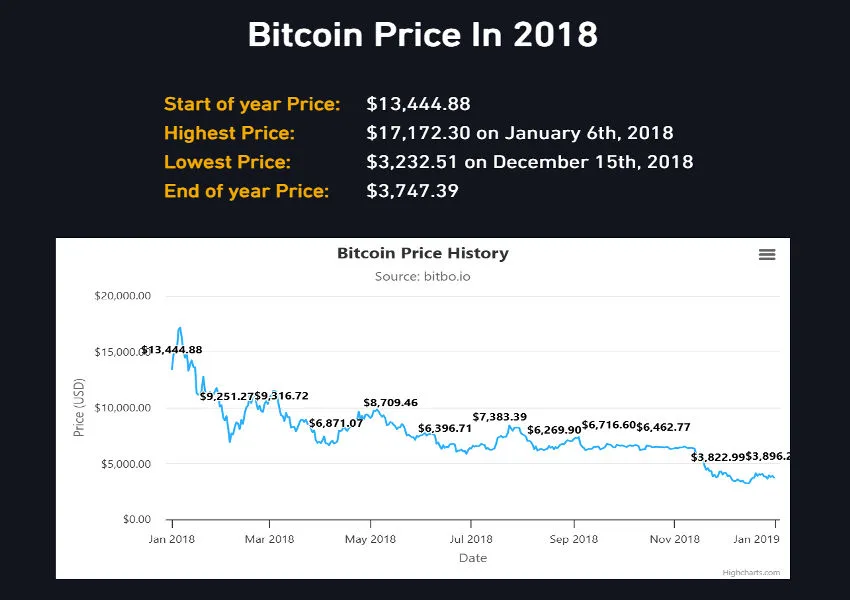
Task: Click the $13,444.88 data label
Action: (171, 350)
